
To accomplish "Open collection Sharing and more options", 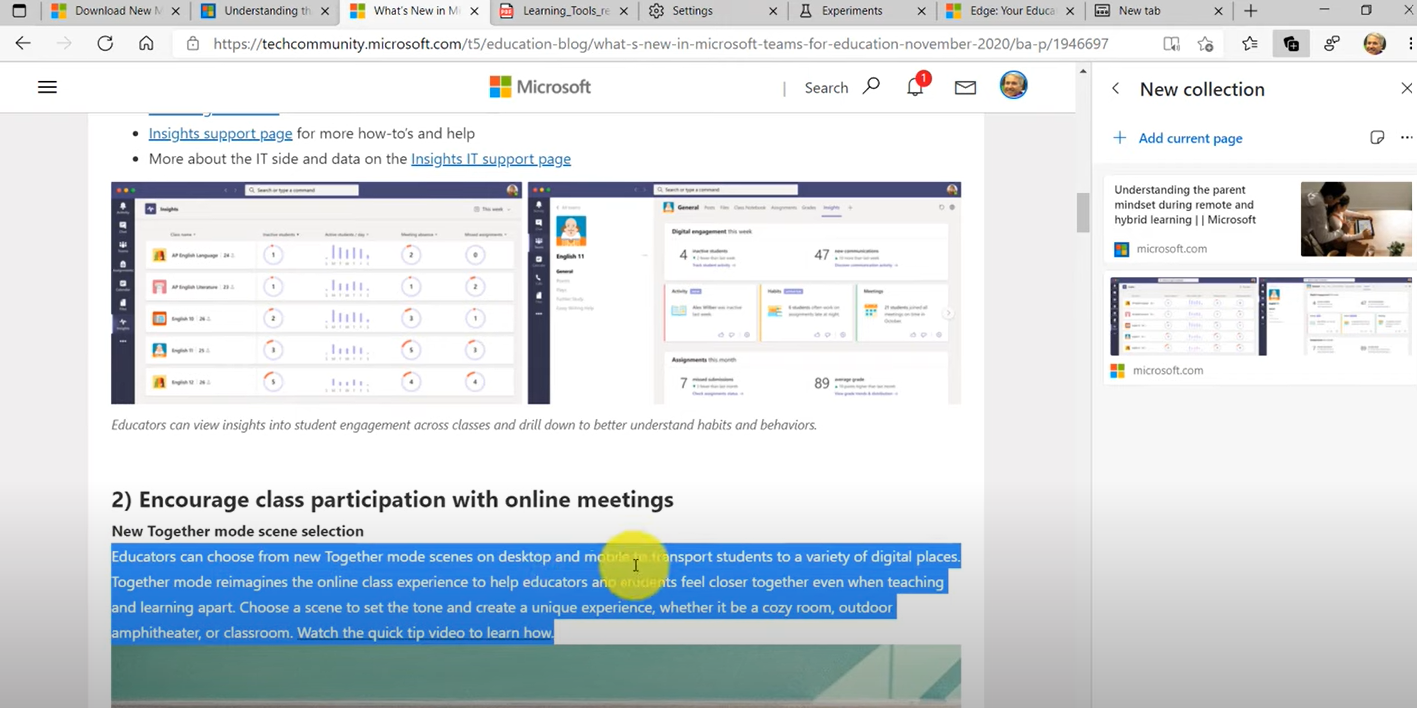I will pyautogui.click(x=1406, y=138).
